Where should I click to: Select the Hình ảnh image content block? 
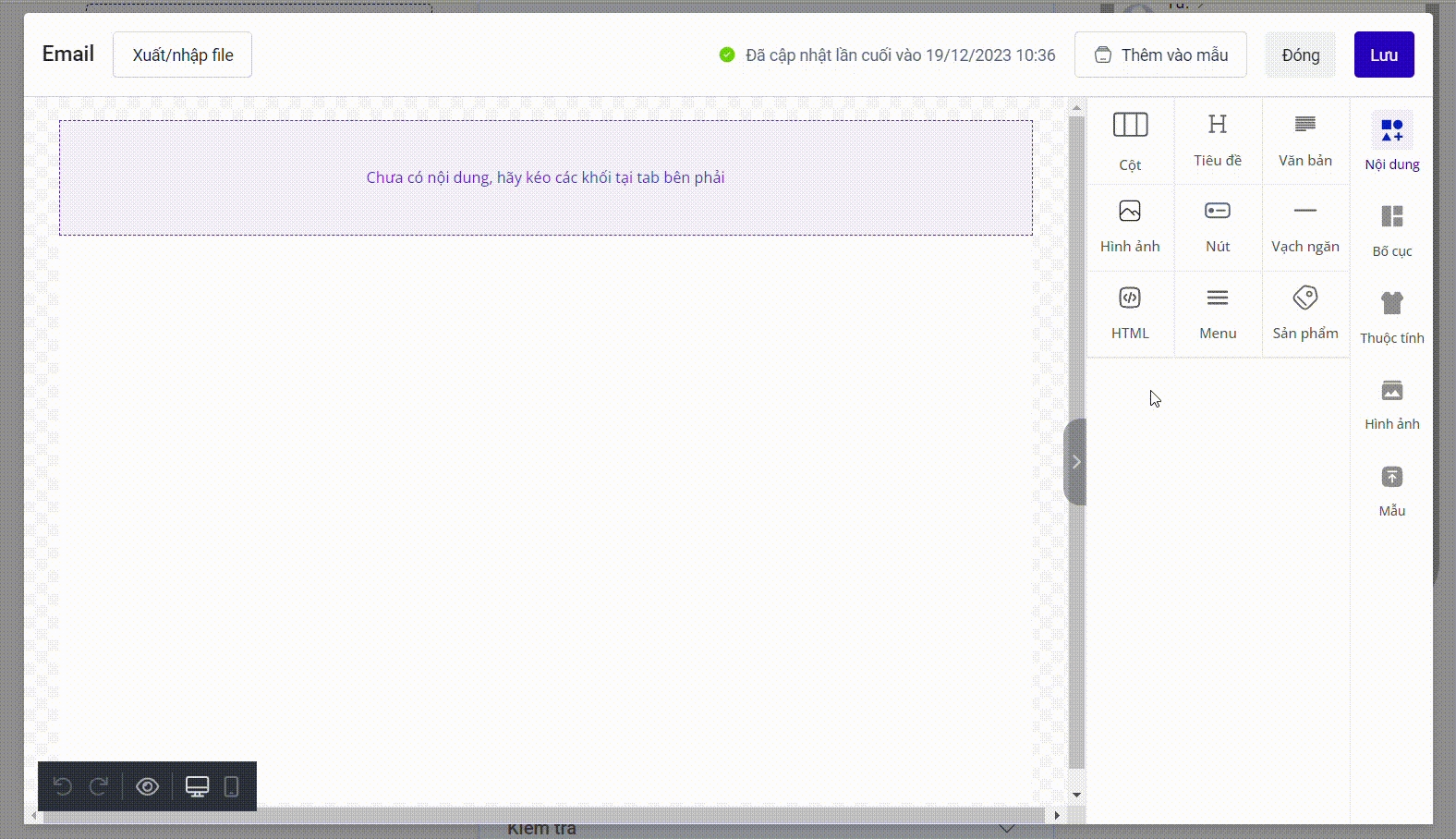pyautogui.click(x=1130, y=226)
